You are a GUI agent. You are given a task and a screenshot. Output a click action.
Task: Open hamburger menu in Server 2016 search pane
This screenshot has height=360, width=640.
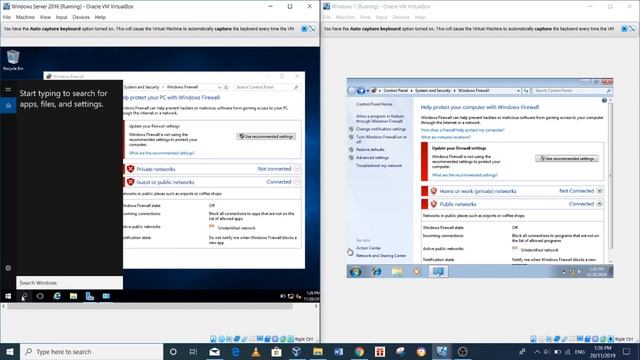pos(8,89)
